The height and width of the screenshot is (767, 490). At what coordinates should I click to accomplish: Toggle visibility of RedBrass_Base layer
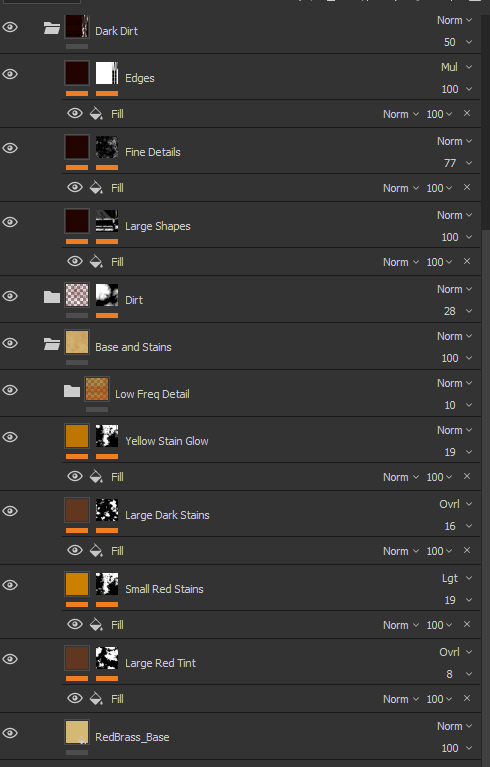[10, 733]
